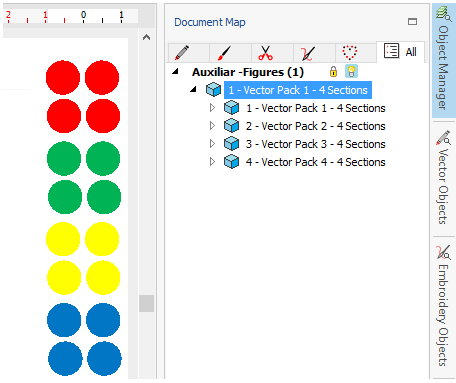Expand 4 - Vector Pack 4 row

point(212,162)
